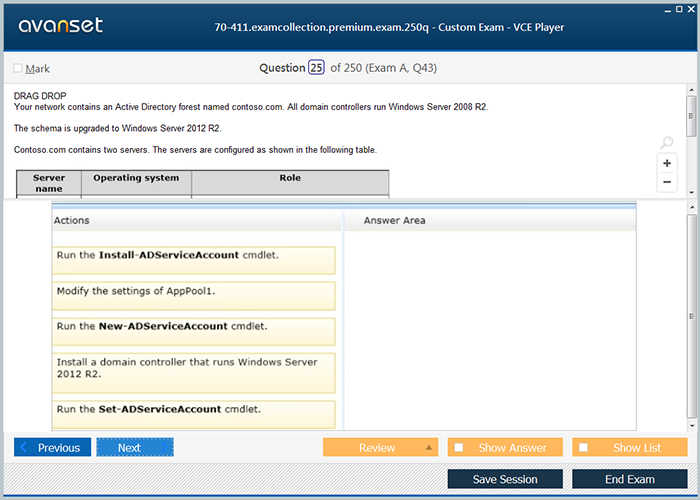
Task: Select the Modify AppPool1 settings action
Action: click(194, 295)
